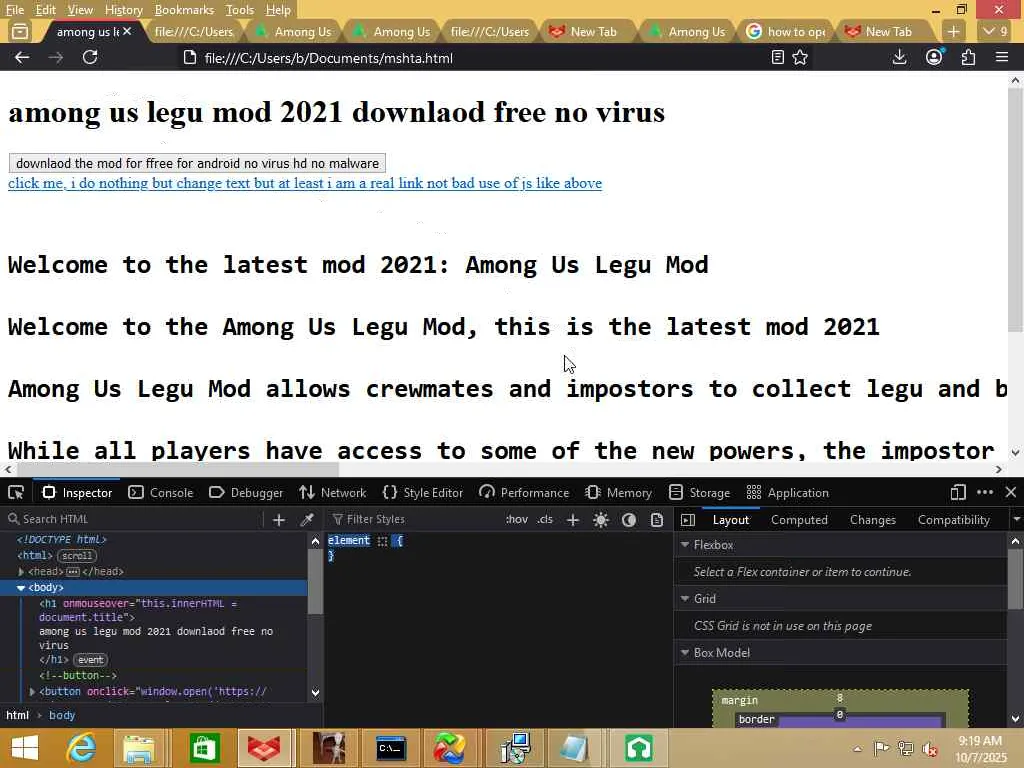
Task: Show more sidebar tabs dropdown arrow
Action: (1016, 520)
